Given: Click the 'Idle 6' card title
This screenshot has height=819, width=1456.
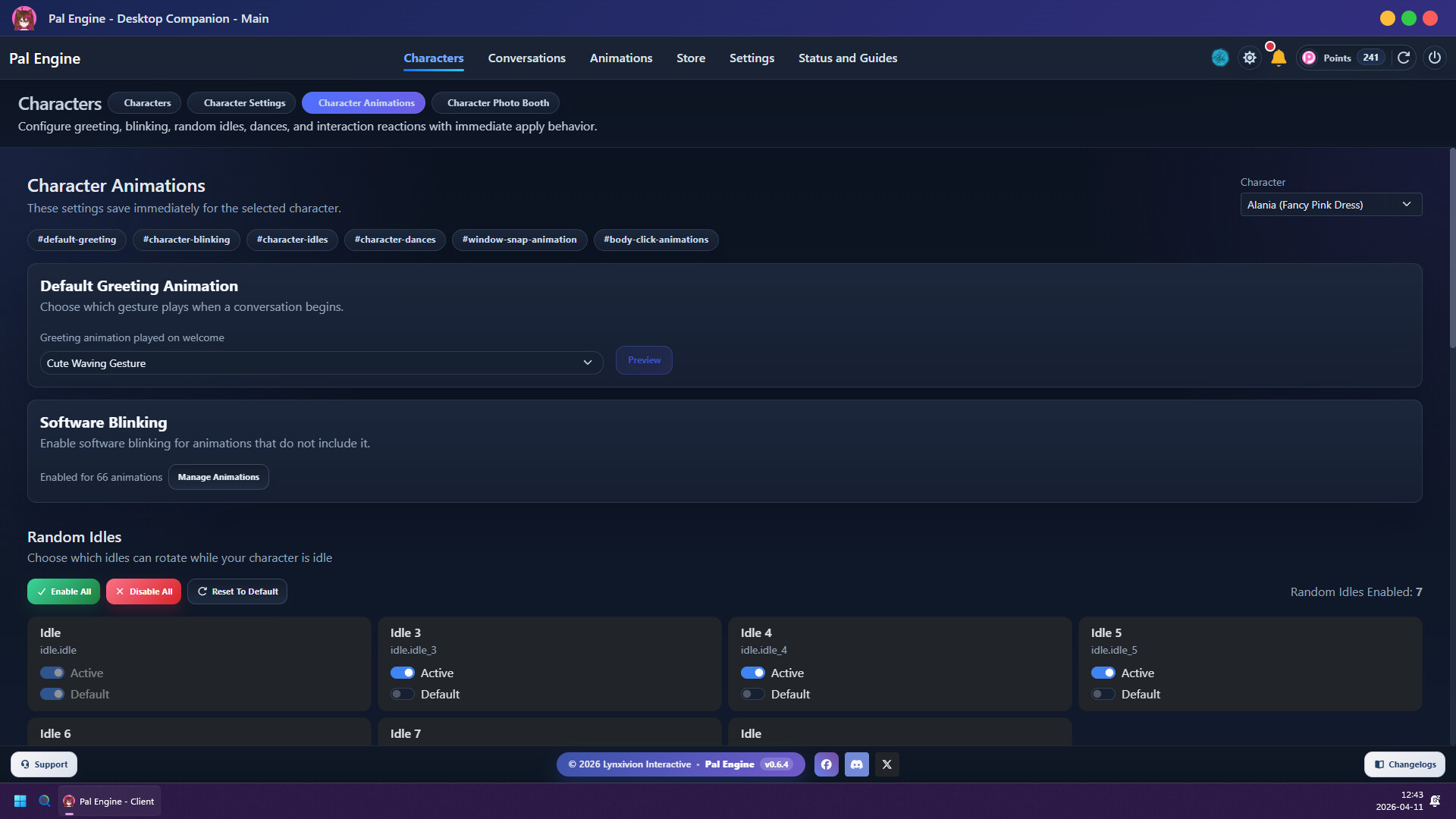Looking at the screenshot, I should (x=55, y=733).
